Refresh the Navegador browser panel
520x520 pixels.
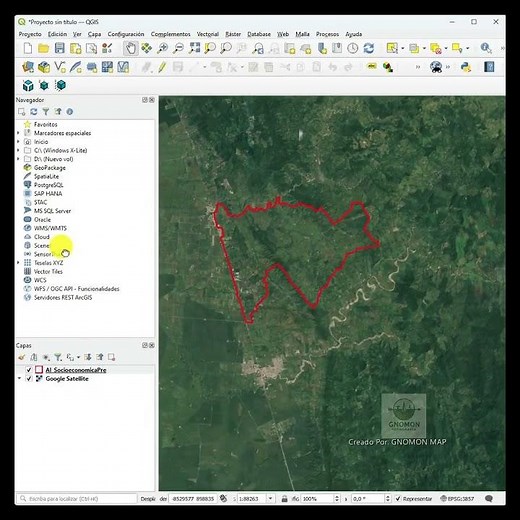[x=34, y=112]
